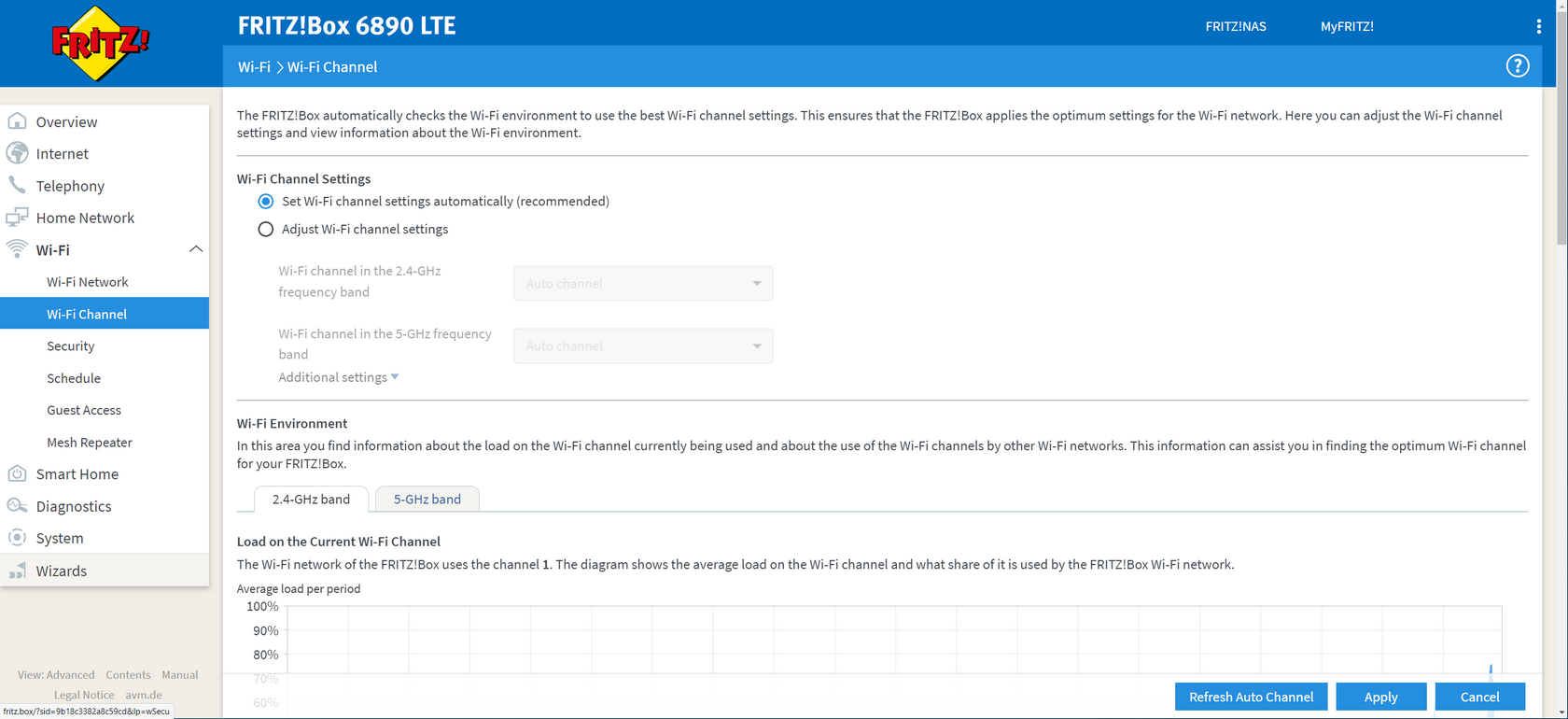Screen dimensions: 1568x719
Task: Click the Average load per period label
Action: pos(299,588)
